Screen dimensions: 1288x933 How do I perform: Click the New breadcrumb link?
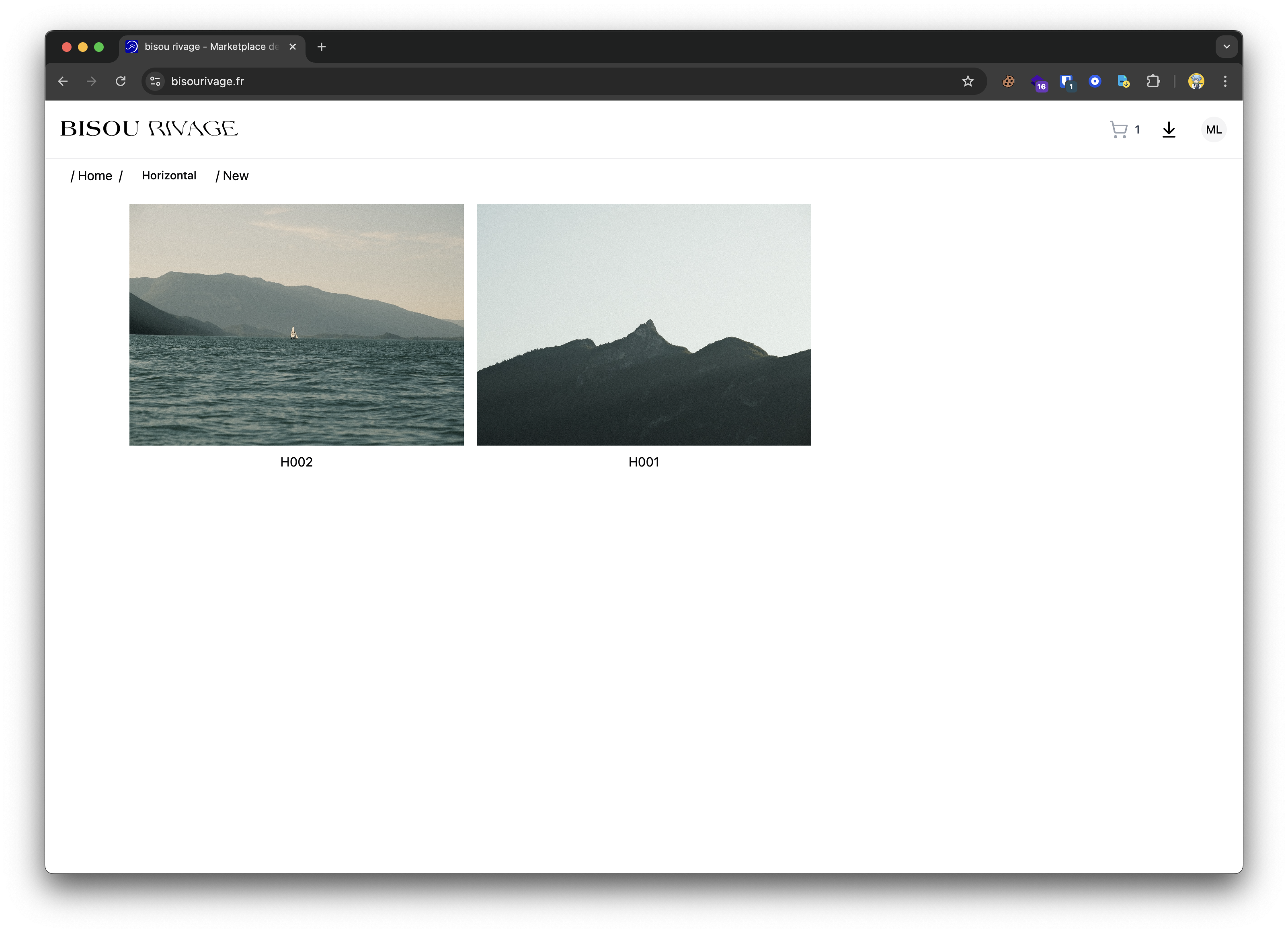coord(235,176)
